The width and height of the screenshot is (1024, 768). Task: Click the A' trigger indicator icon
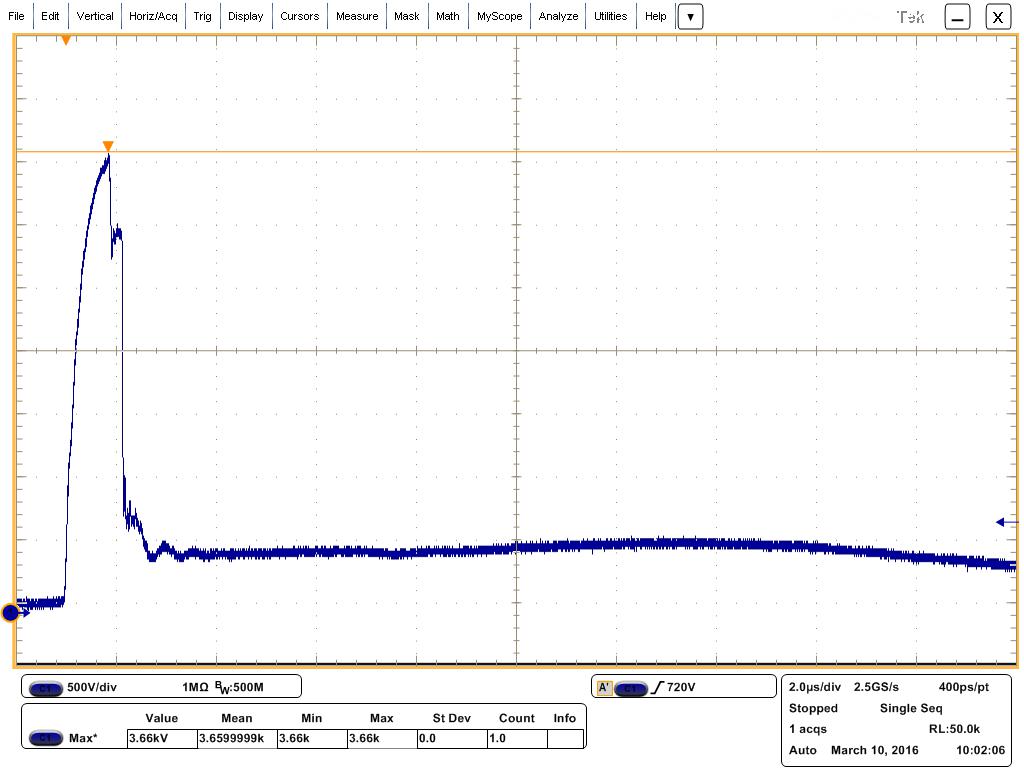(x=604, y=688)
